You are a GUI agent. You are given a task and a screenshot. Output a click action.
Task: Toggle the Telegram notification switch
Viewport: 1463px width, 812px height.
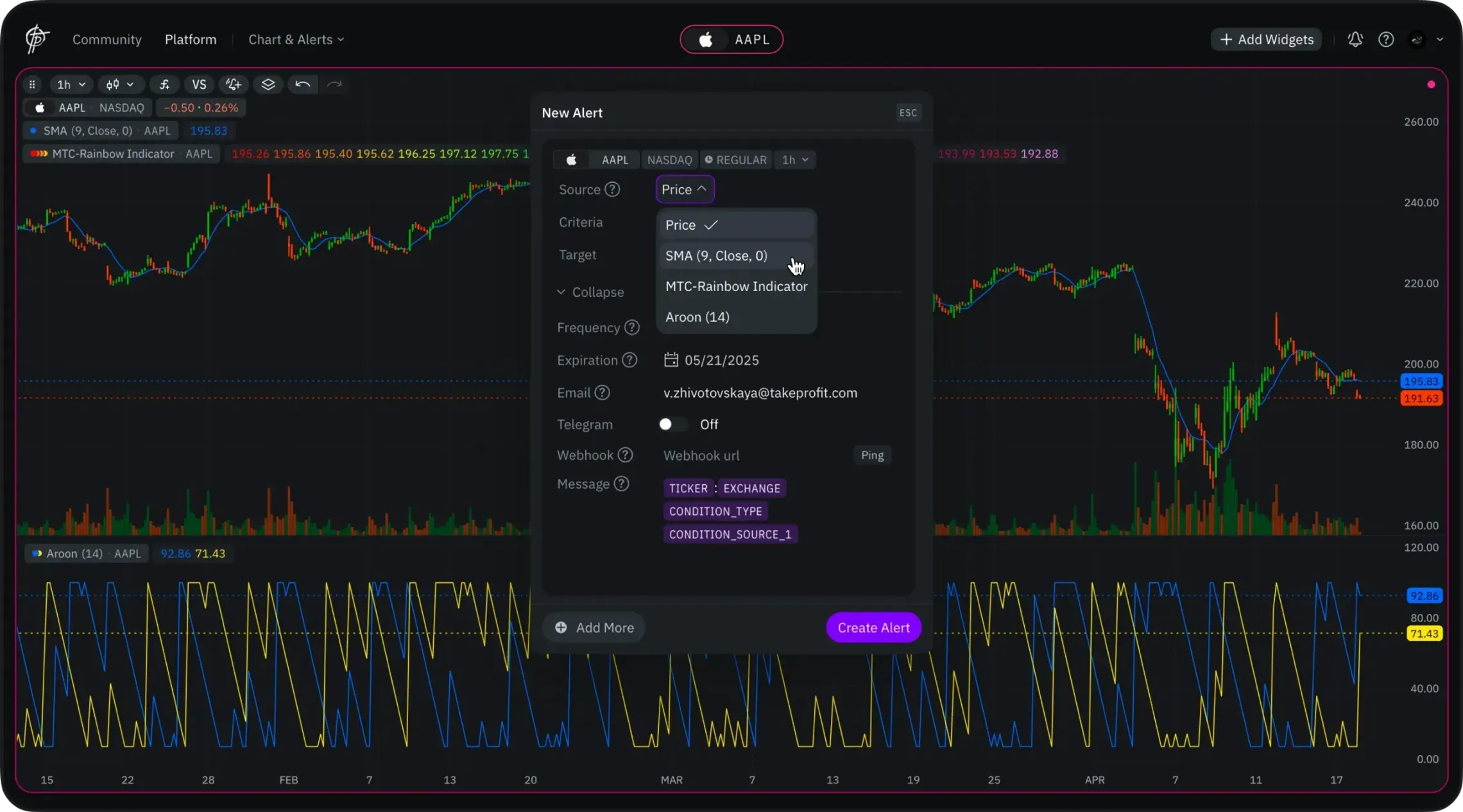click(672, 424)
